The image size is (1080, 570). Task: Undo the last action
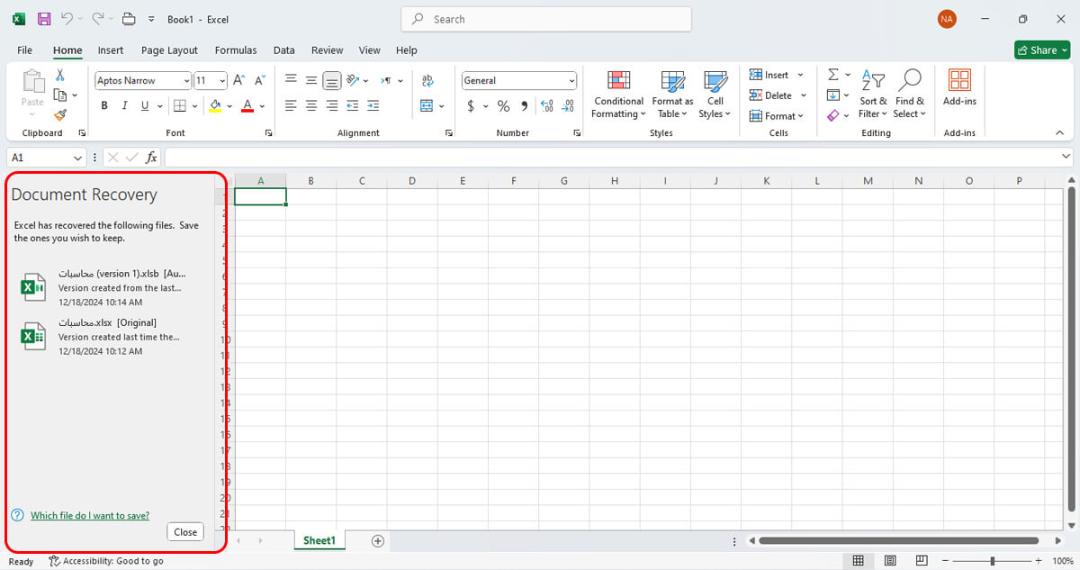(x=67, y=19)
